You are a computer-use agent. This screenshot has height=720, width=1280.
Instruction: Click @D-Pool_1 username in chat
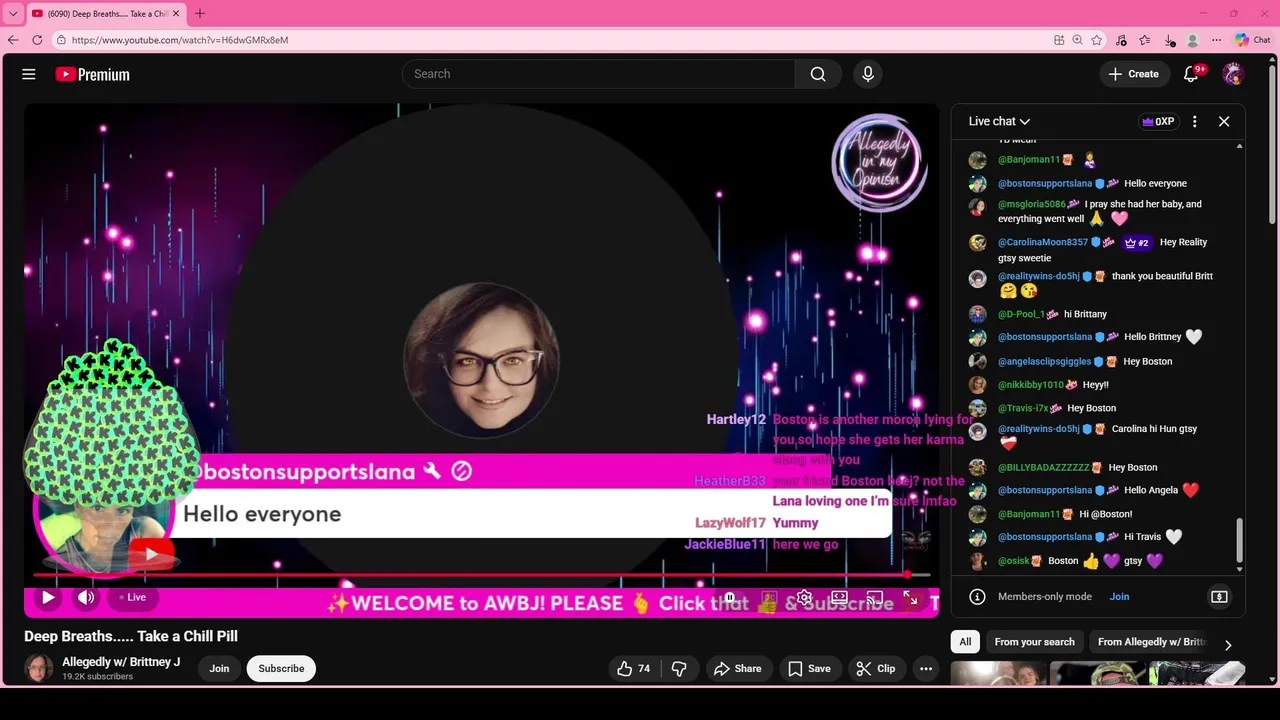(1021, 314)
